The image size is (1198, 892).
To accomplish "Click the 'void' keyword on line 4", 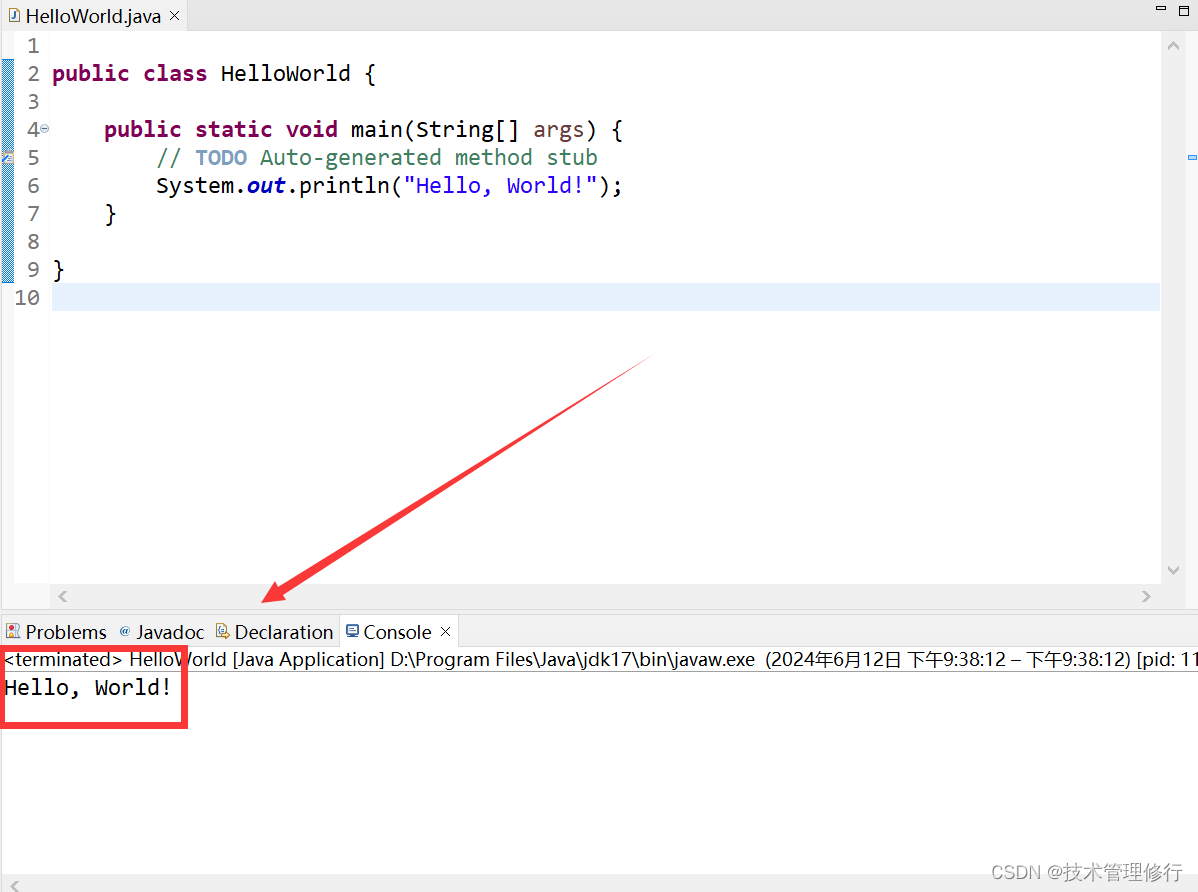I will [x=312, y=129].
